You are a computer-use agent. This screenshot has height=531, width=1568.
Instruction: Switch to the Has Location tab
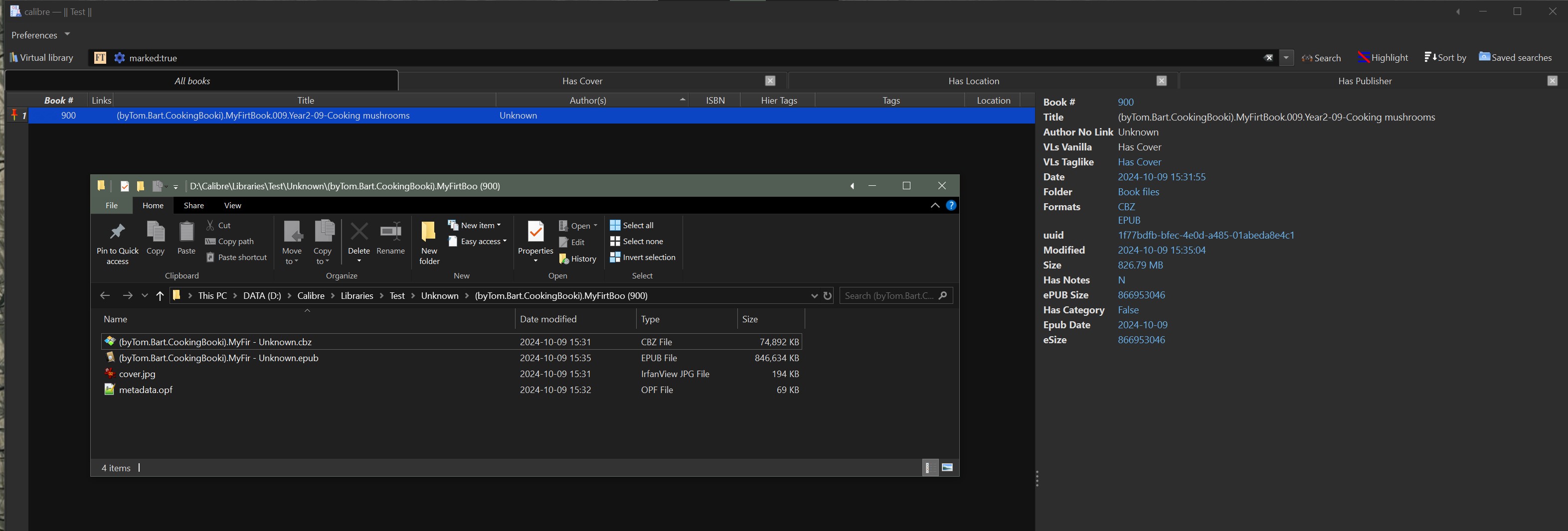pos(973,81)
